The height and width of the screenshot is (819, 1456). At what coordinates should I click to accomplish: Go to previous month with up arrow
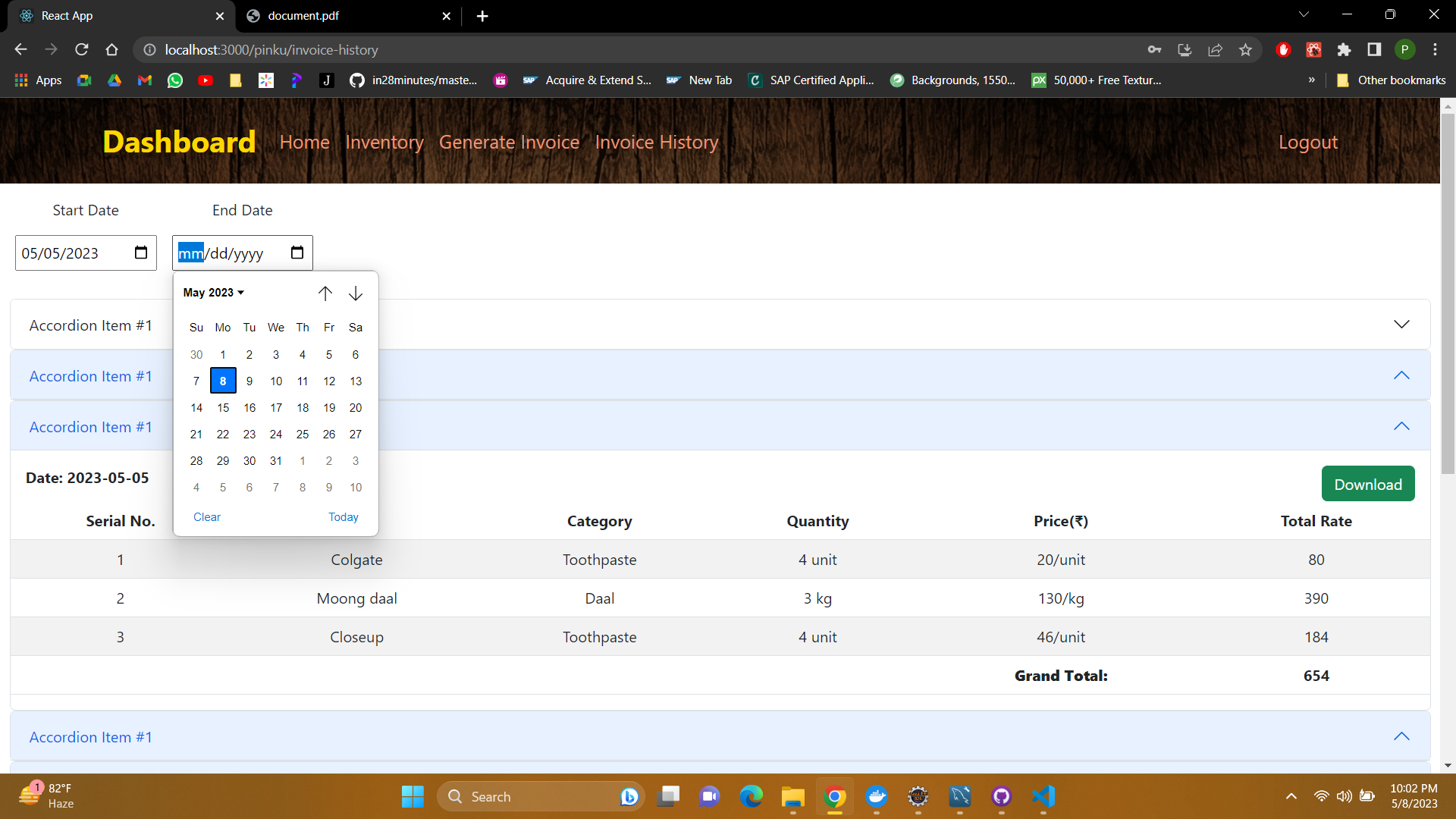[325, 293]
